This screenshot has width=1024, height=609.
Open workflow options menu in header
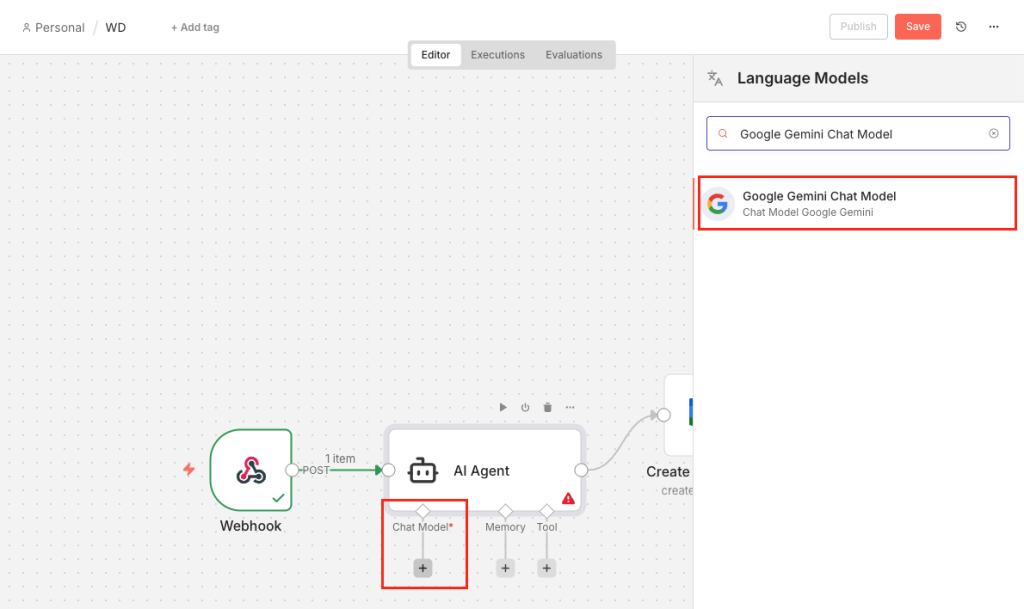click(x=993, y=27)
